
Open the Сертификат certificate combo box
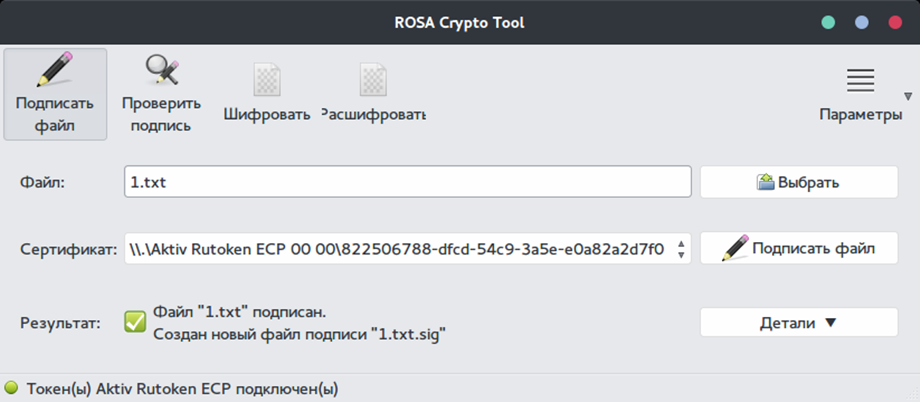click(407, 249)
